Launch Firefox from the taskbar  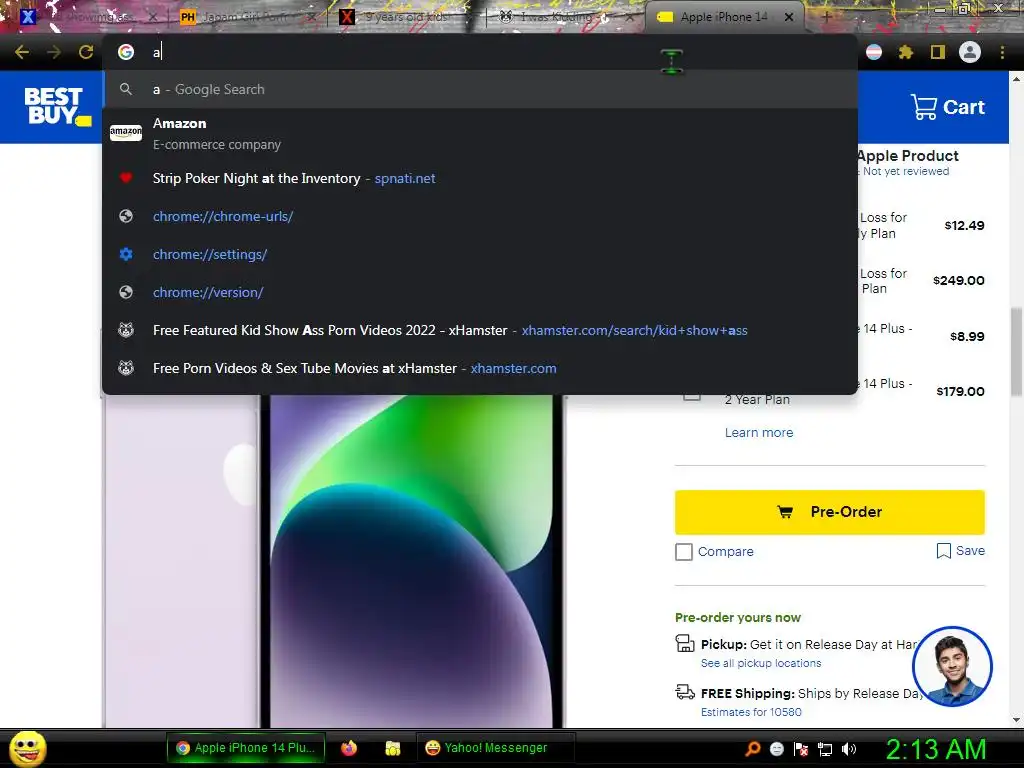tap(349, 748)
